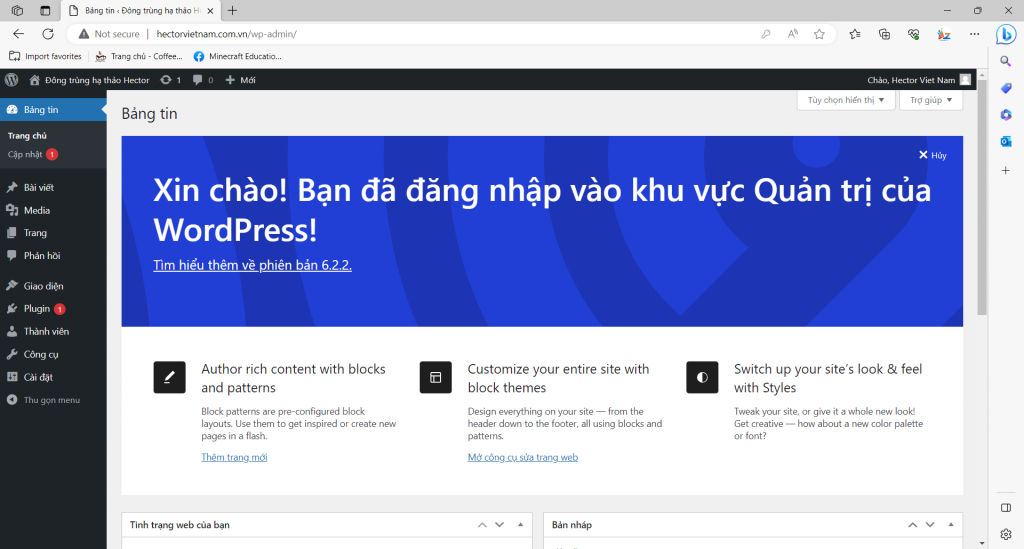The width and height of the screenshot is (1024, 549).
Task: Activate Read aloud icon in address bar
Action: click(x=792, y=34)
